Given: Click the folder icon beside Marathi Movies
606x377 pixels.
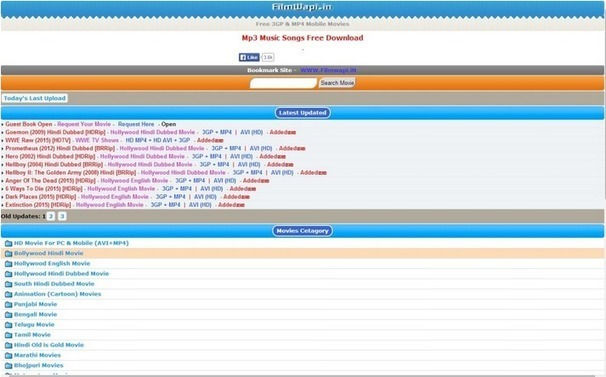Looking at the screenshot, I should (x=9, y=355).
